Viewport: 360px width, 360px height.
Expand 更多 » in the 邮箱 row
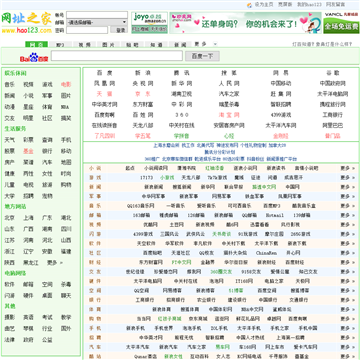pos(348,215)
